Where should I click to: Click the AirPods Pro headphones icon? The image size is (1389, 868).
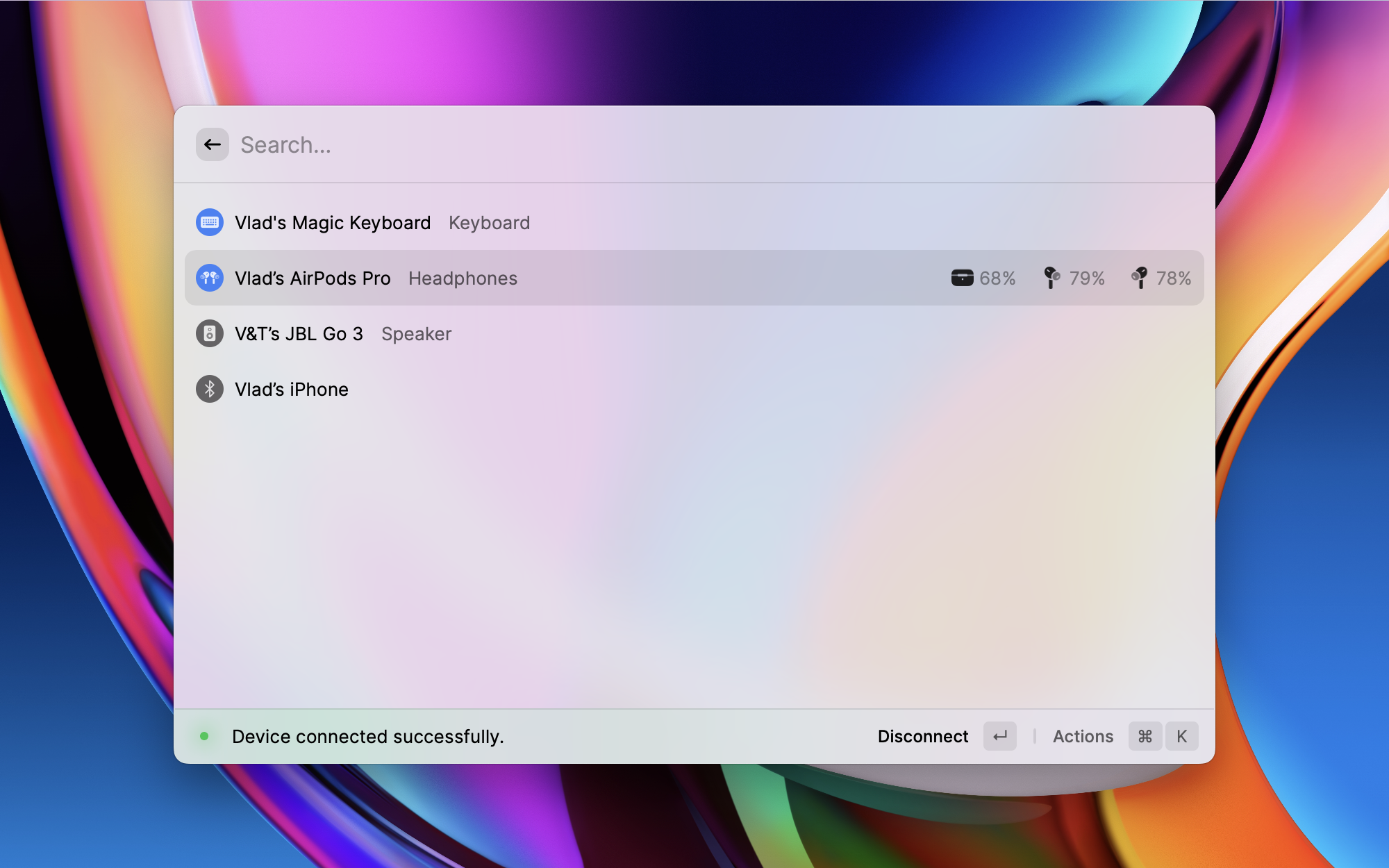coord(210,278)
